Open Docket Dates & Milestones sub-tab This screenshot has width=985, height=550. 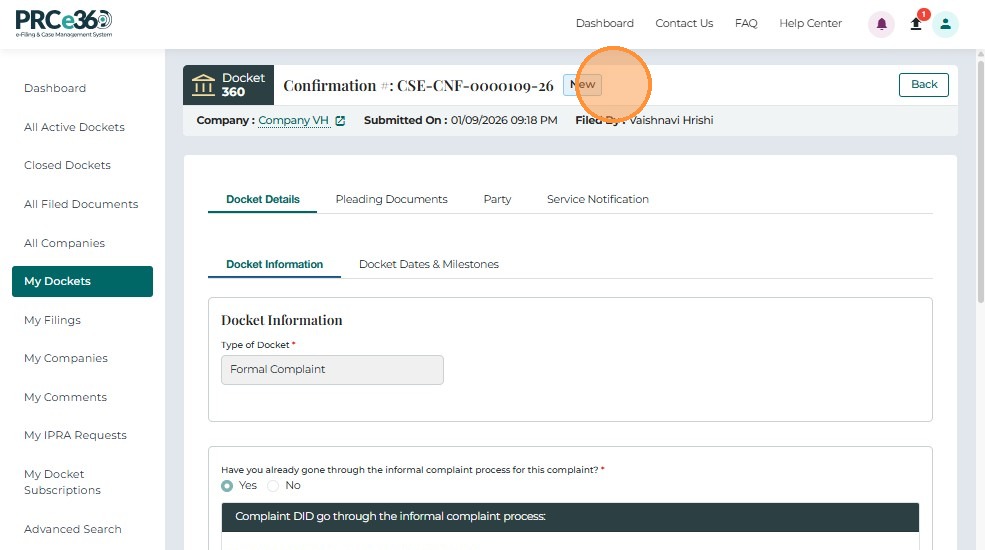[x=428, y=264]
